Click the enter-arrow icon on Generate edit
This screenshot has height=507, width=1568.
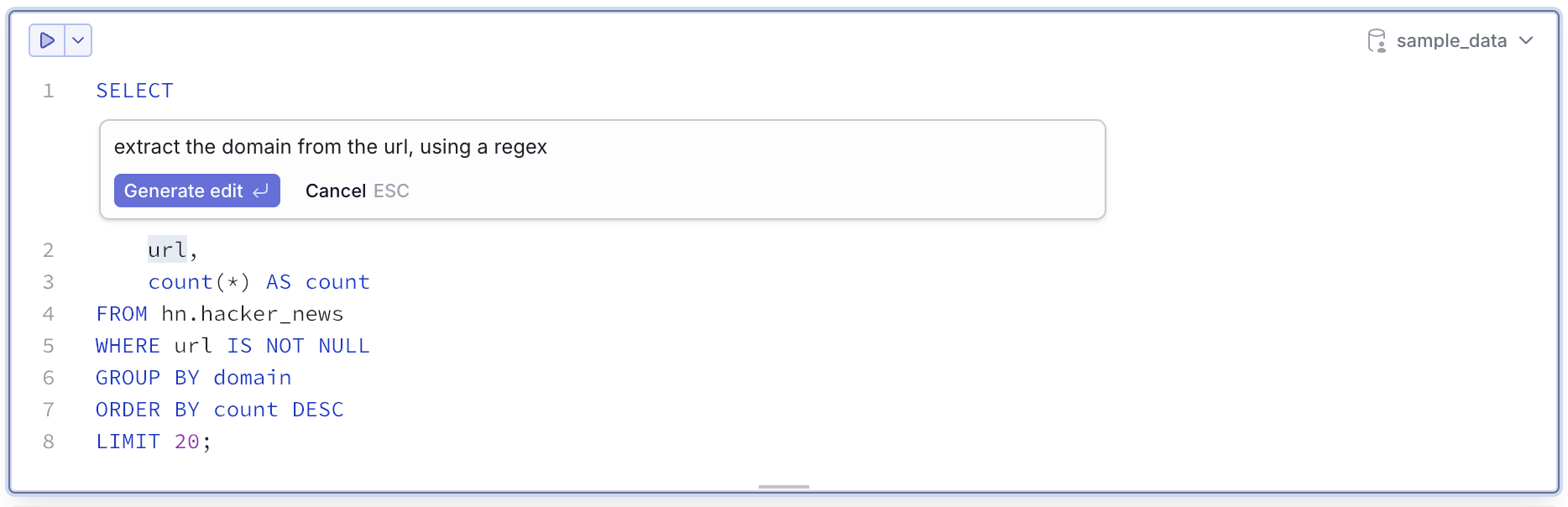point(261,191)
